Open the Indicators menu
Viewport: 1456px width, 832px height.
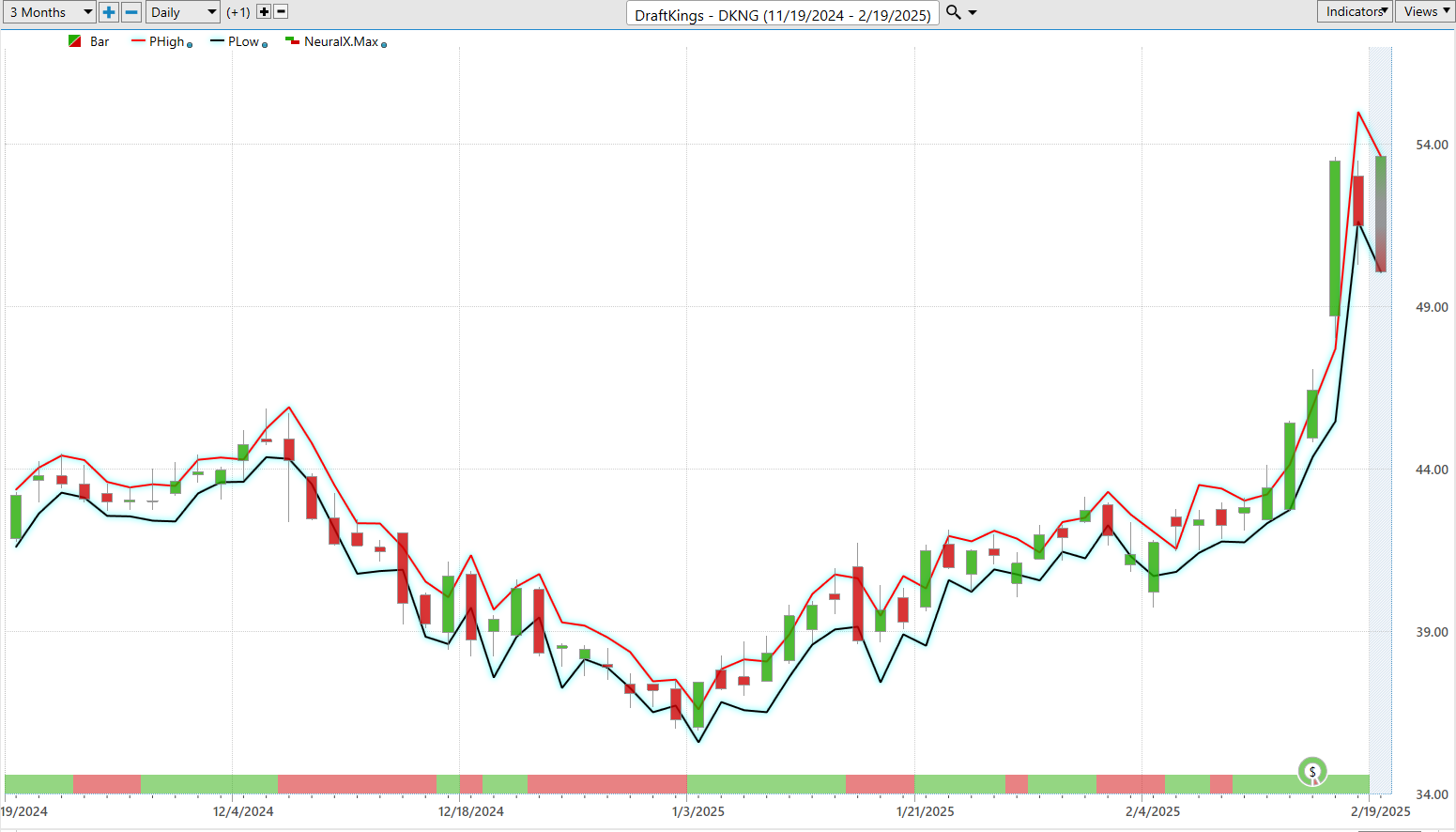(1355, 11)
